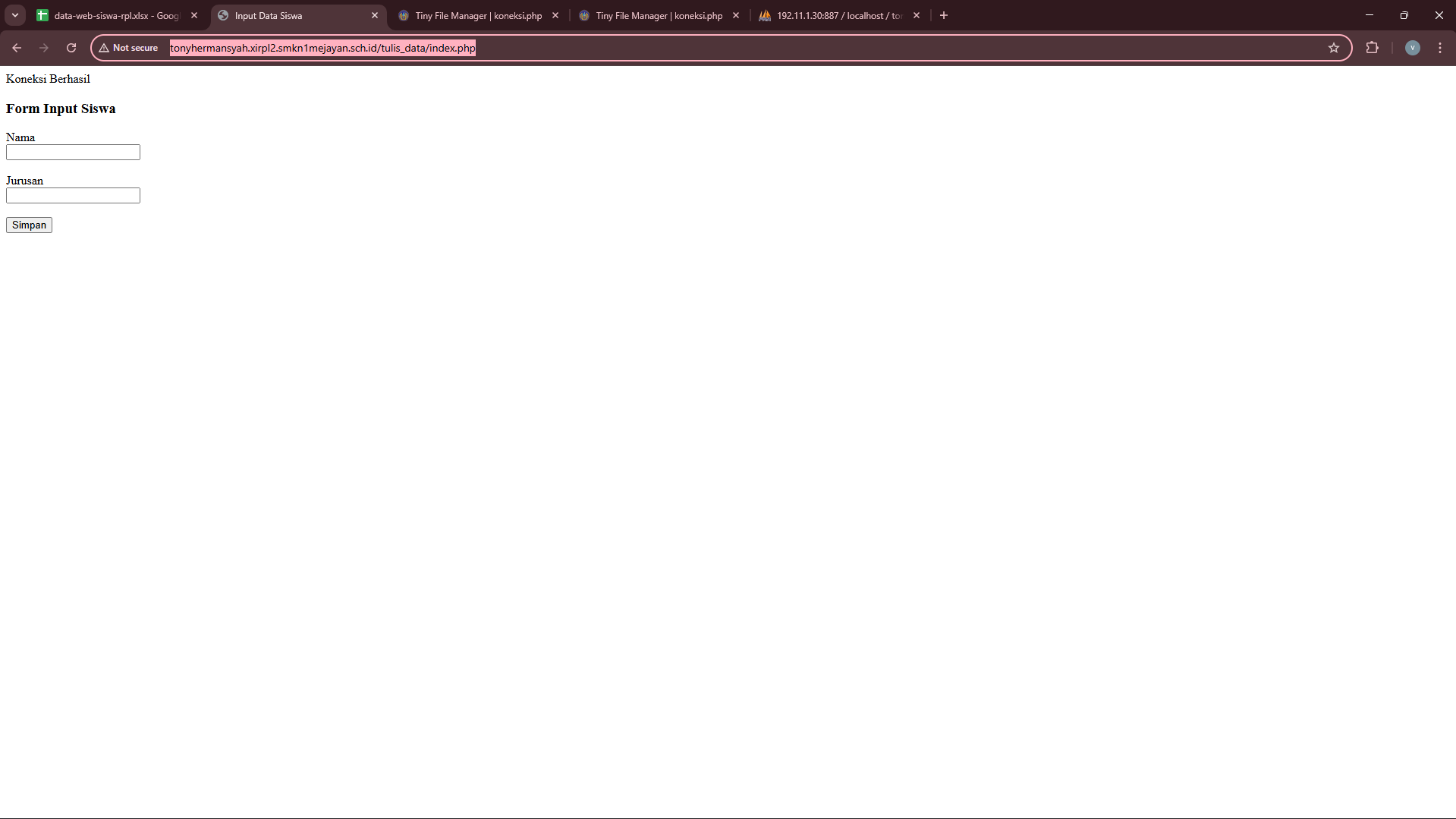The height and width of the screenshot is (819, 1456).
Task: Open a new tab with plus icon
Action: 944,15
